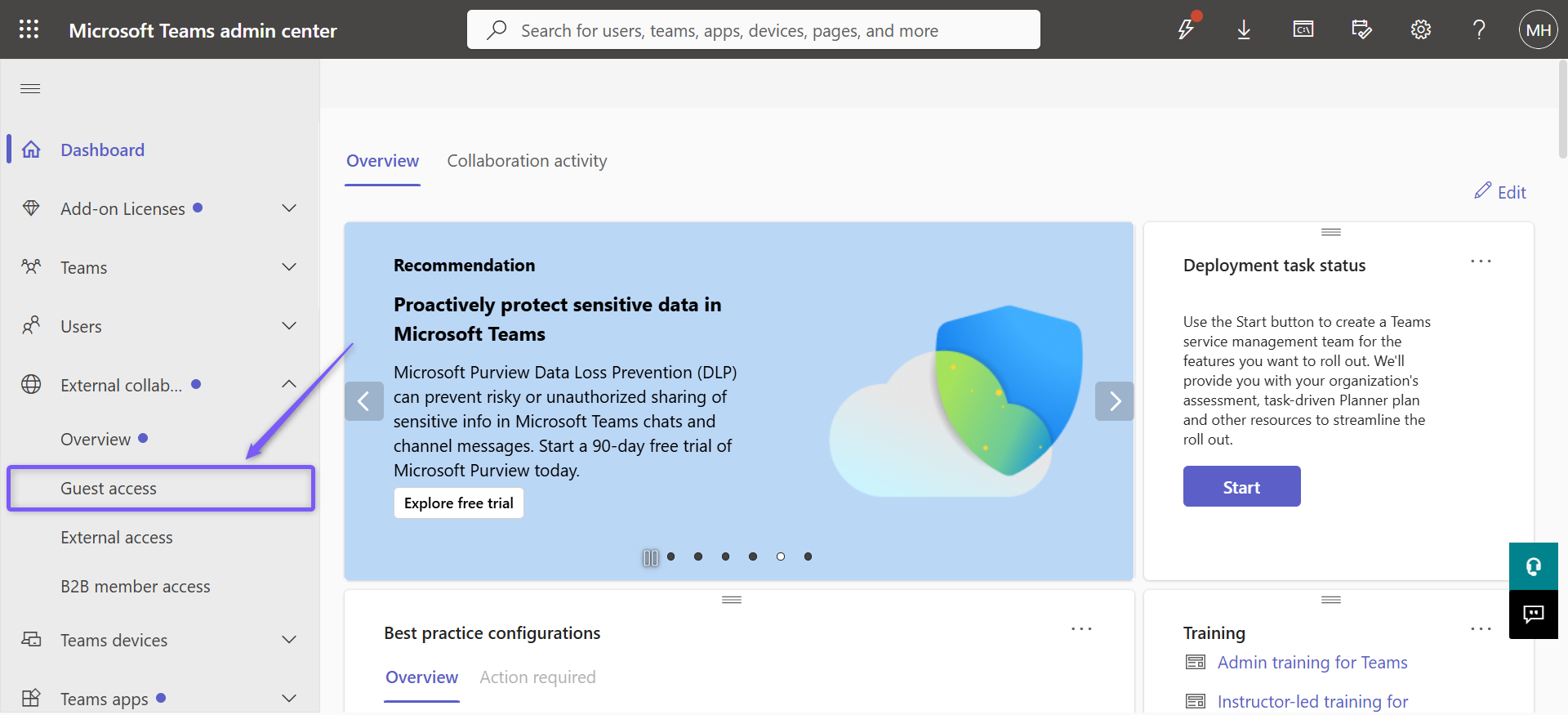Click the Start deployment button
This screenshot has width=1568, height=715.
(1241, 486)
